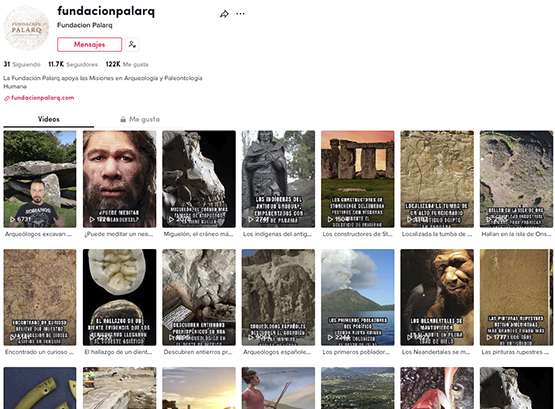Click caption 'Los indígenas del antig...'
The width and height of the screenshot is (555, 409).
click(278, 234)
